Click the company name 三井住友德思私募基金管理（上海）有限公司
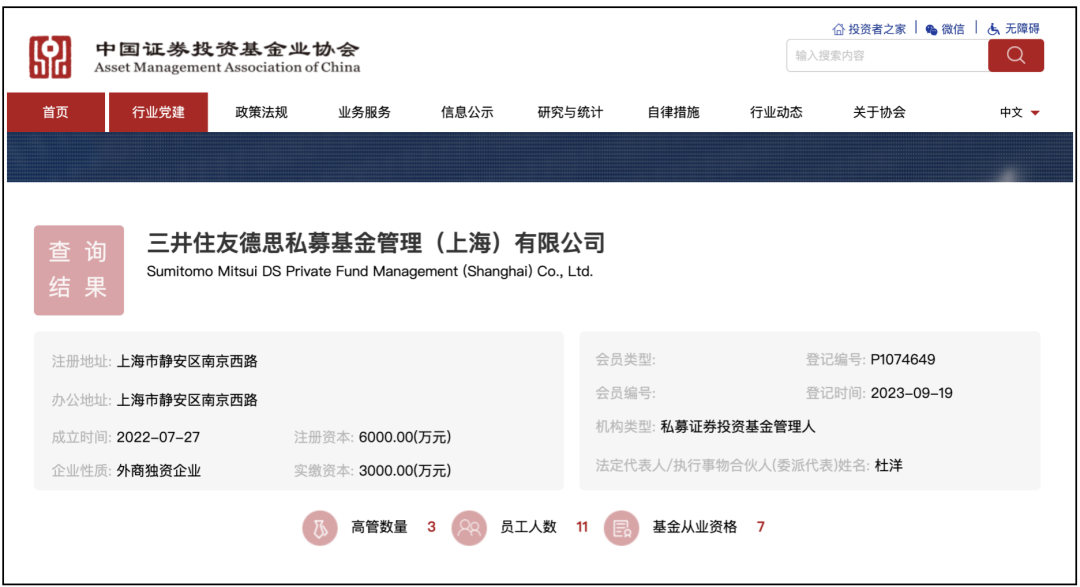 (x=376, y=243)
